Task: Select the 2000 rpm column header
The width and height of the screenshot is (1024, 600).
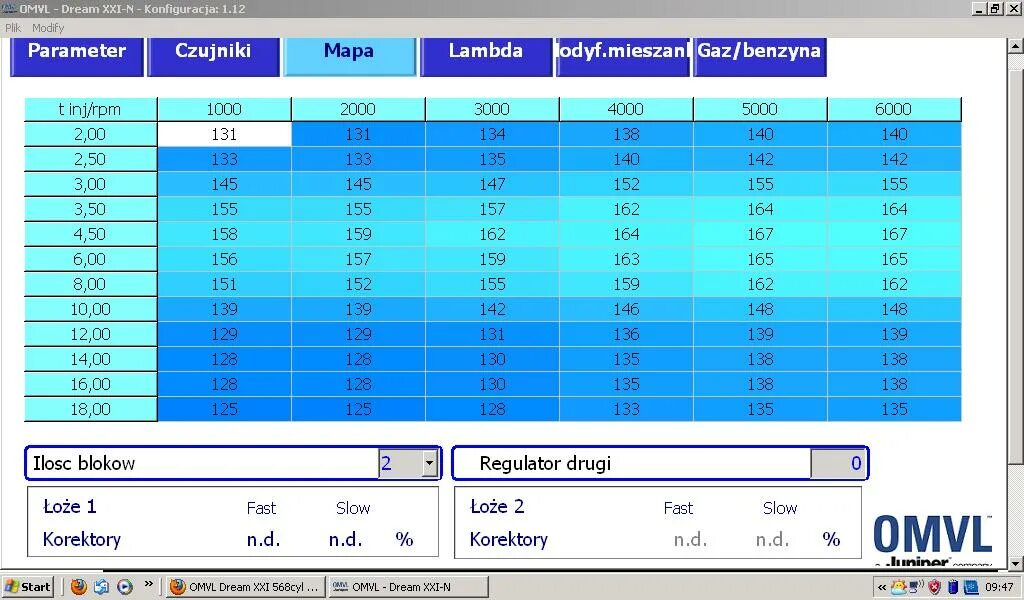Action: pyautogui.click(x=358, y=109)
